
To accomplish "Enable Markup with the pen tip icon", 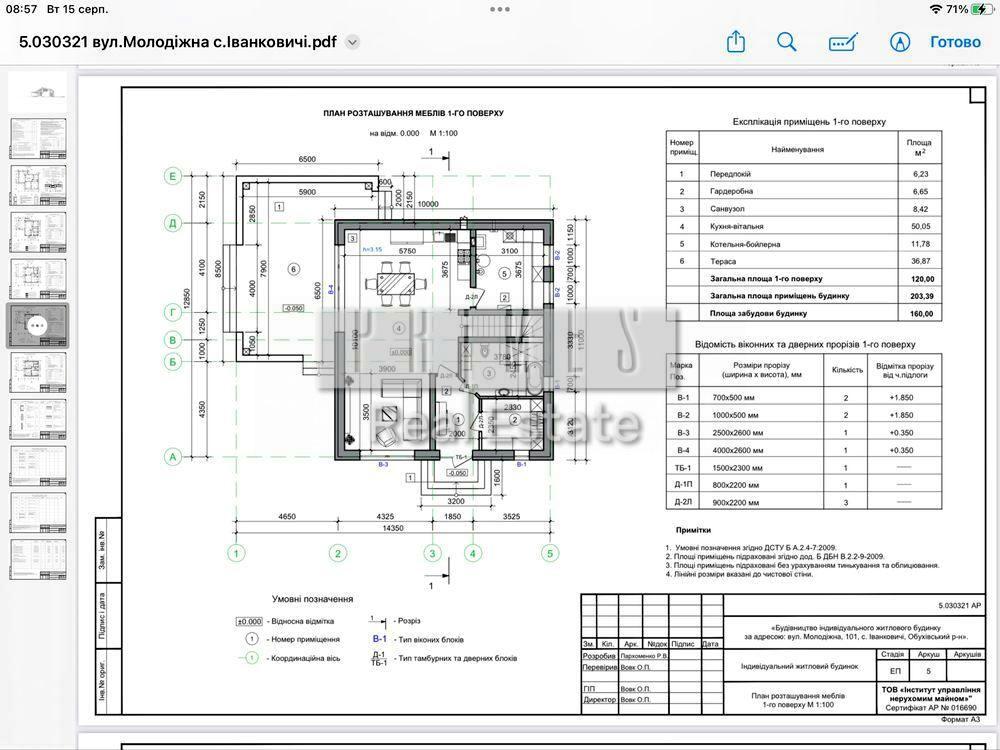I will [900, 42].
